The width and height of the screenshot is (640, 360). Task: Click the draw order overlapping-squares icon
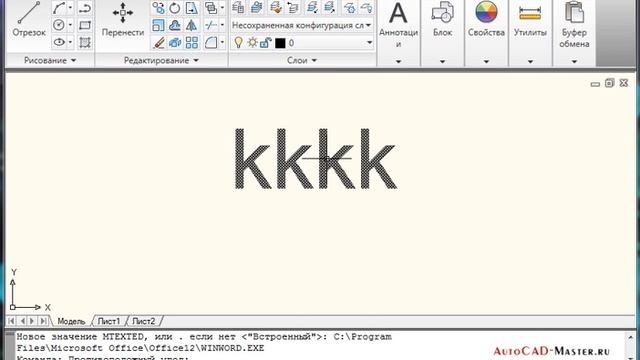tap(211, 8)
